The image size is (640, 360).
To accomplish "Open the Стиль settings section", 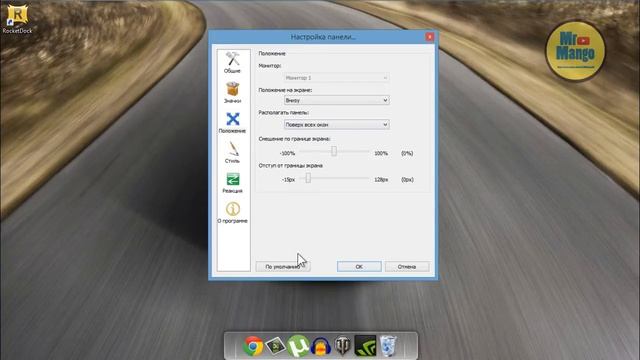I will coord(233,153).
